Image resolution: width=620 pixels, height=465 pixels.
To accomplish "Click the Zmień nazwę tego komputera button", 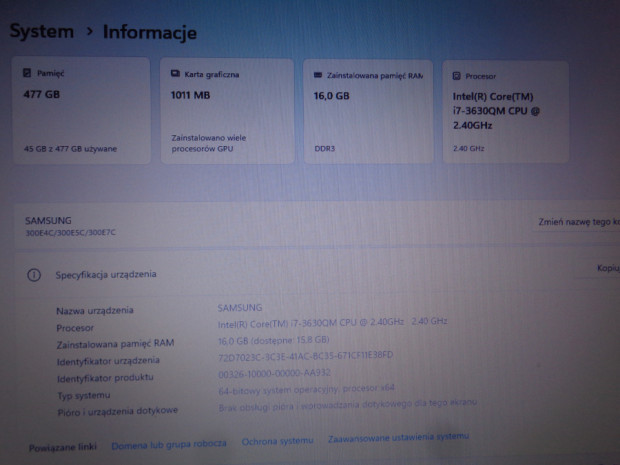I will (x=576, y=222).
